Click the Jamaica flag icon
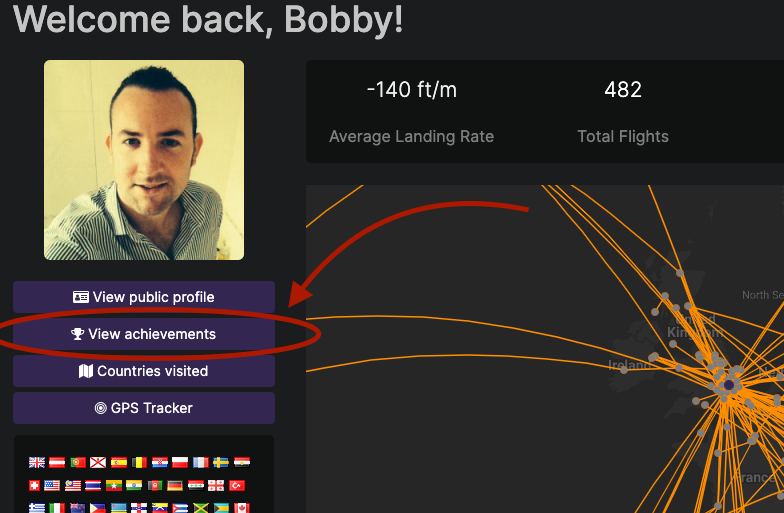Screen dimensions: 784x513 [x=200, y=508]
